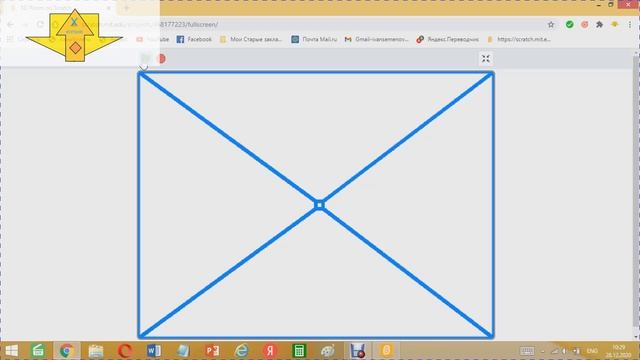Open File Explorer from the taskbar
640x360 pixels.
96,351
